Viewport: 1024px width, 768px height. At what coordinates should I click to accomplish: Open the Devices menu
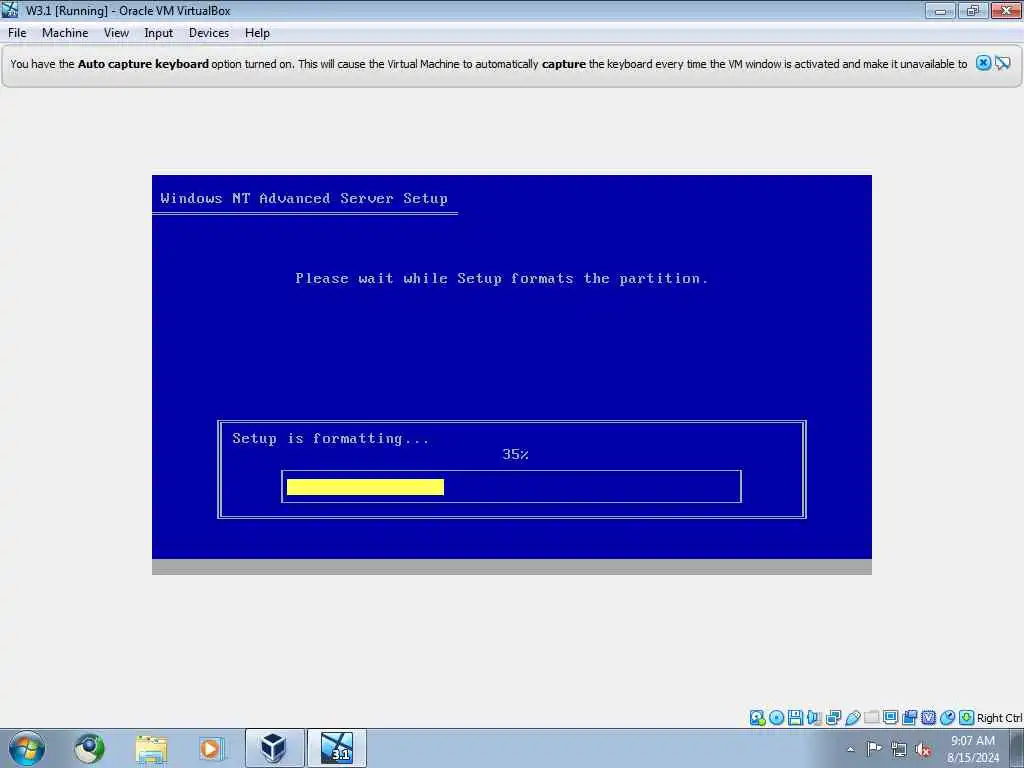pos(208,33)
